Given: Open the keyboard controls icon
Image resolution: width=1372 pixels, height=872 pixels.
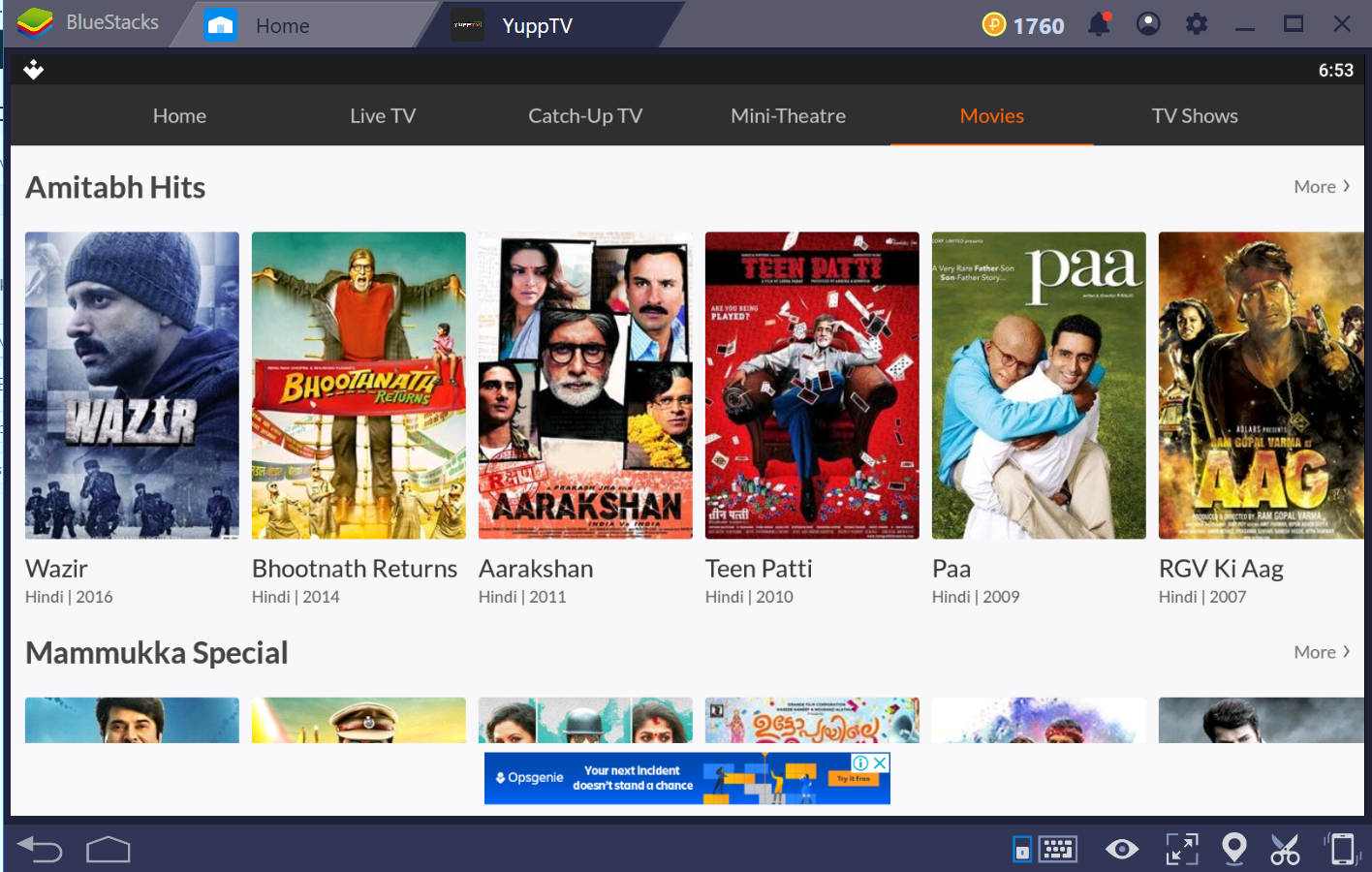Looking at the screenshot, I should tap(1058, 850).
